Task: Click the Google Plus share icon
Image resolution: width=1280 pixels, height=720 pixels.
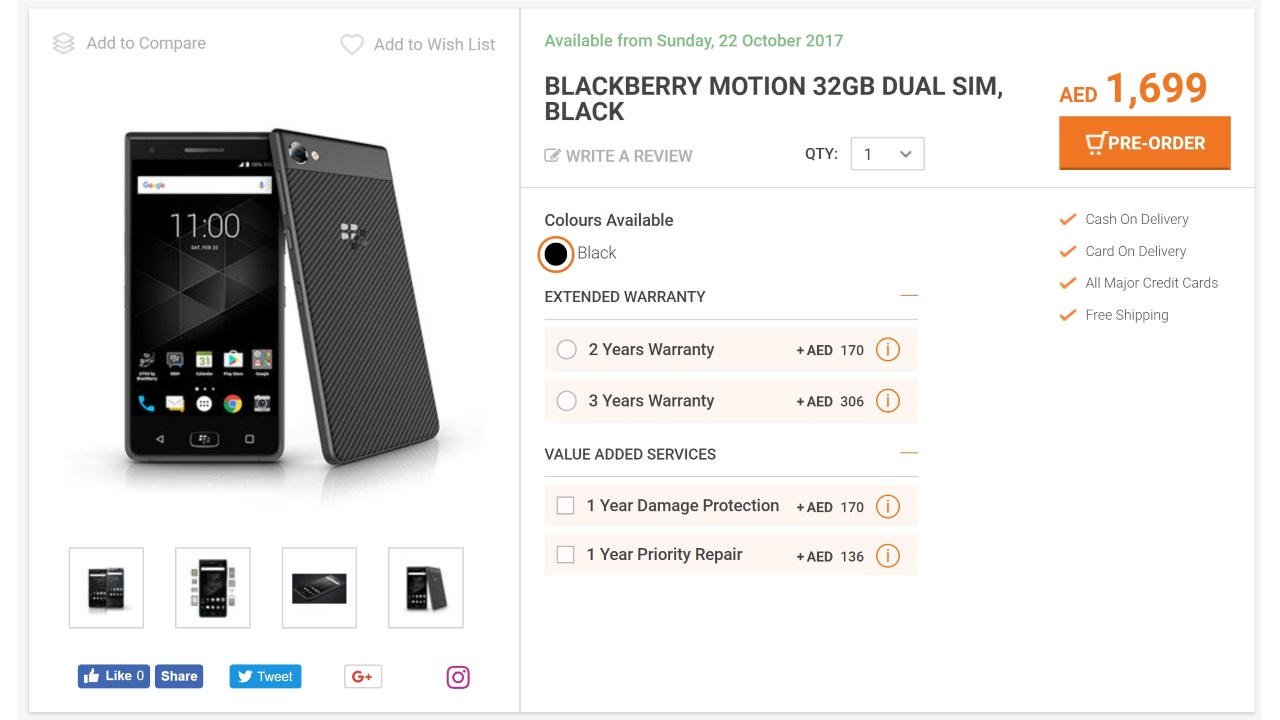Action: 362,677
